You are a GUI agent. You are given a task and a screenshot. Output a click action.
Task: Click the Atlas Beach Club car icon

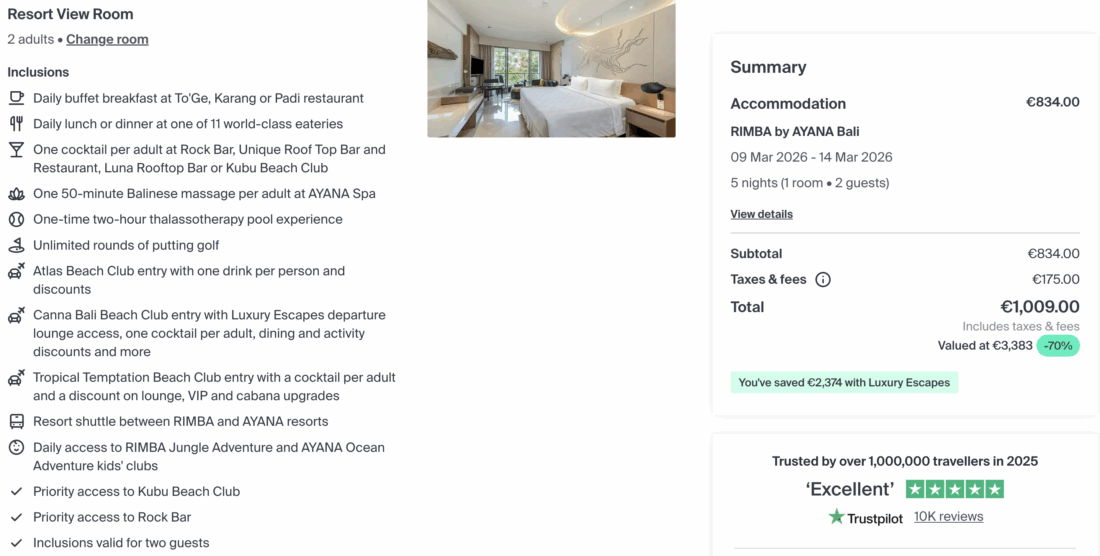[x=16, y=271]
